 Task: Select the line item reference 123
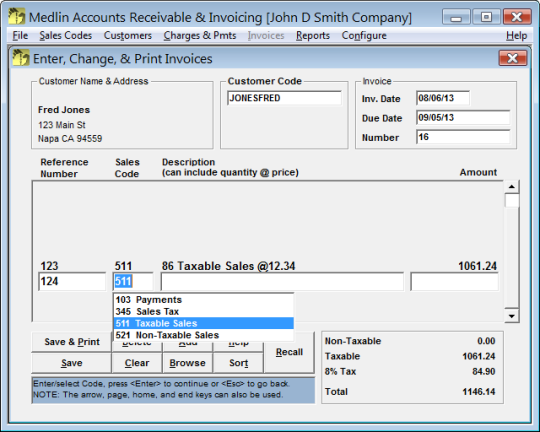[49, 266]
